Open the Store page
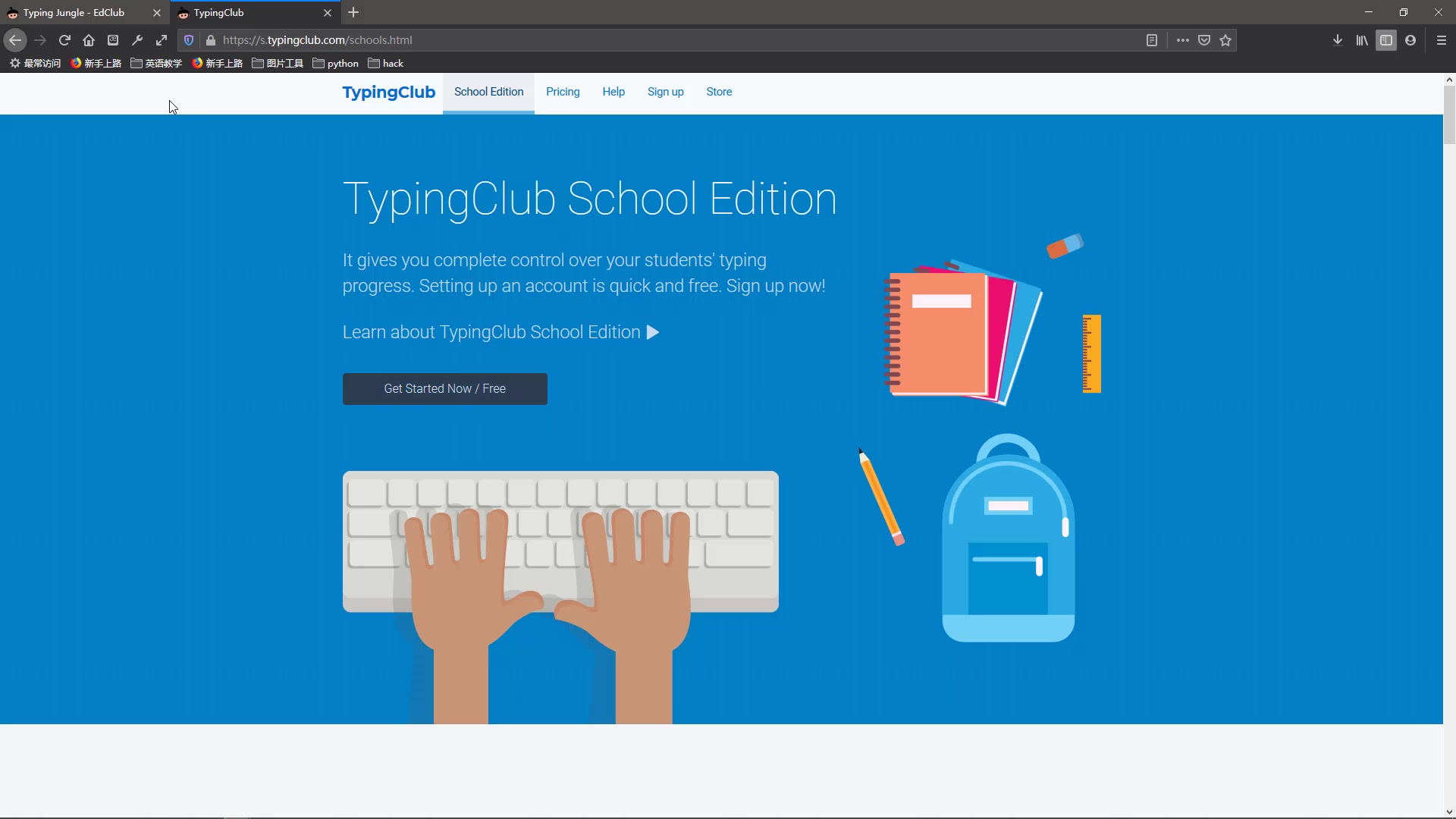This screenshot has height=819, width=1456. pyautogui.click(x=719, y=92)
